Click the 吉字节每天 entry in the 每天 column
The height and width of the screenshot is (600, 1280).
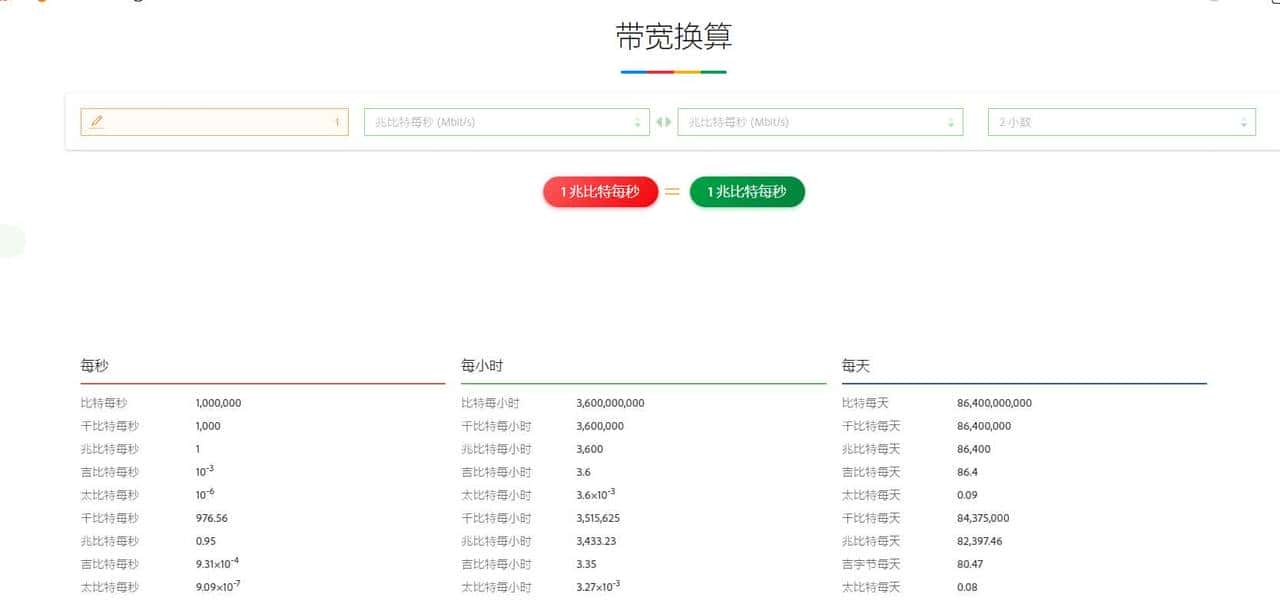(x=869, y=564)
